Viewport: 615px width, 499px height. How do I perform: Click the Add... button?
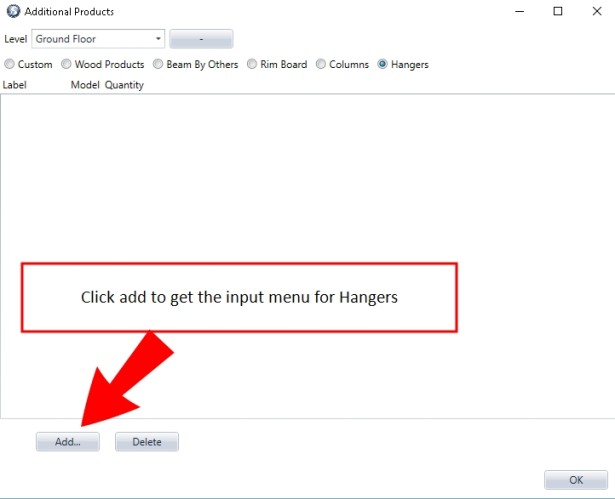tap(68, 442)
